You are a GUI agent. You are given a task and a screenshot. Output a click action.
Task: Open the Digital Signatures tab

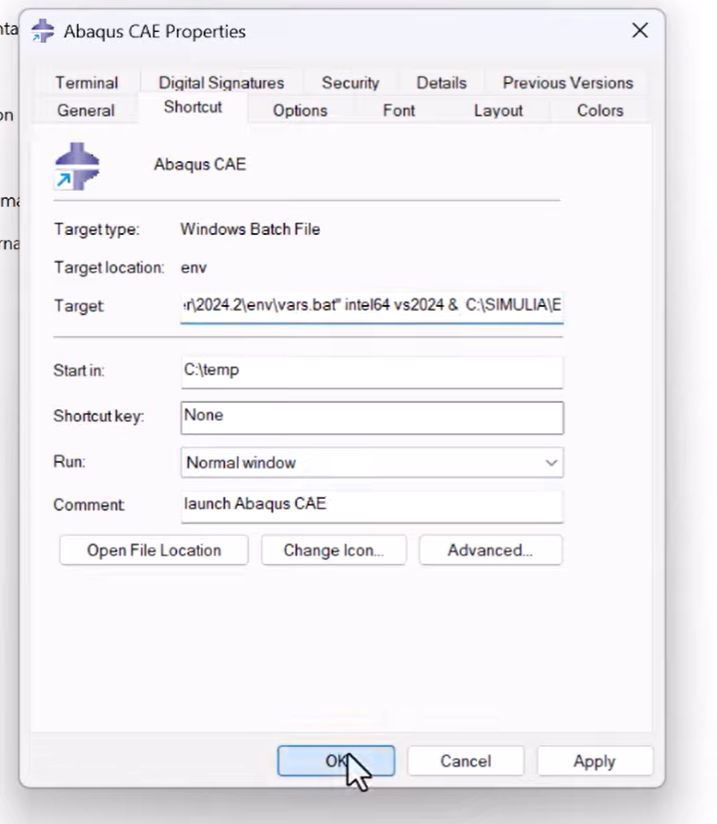tap(221, 83)
